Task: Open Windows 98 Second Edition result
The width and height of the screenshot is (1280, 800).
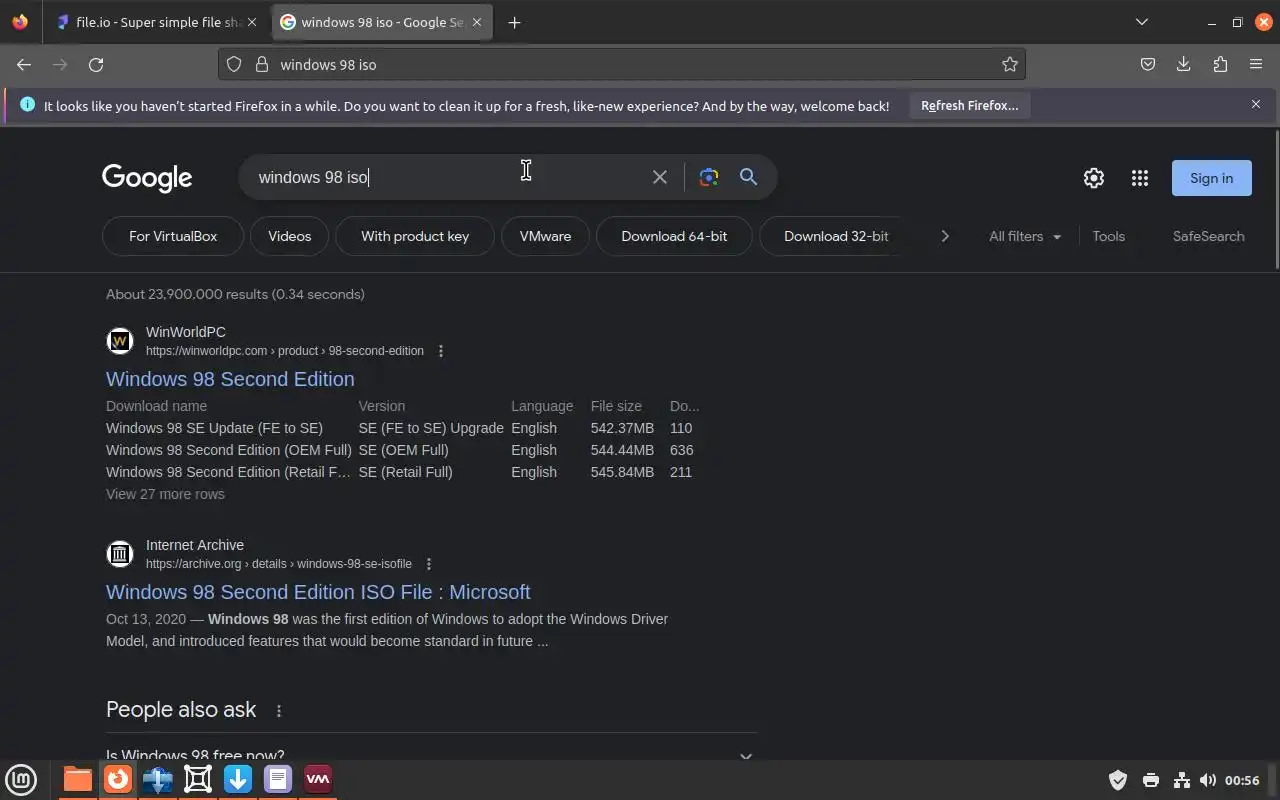Action: 230,379
